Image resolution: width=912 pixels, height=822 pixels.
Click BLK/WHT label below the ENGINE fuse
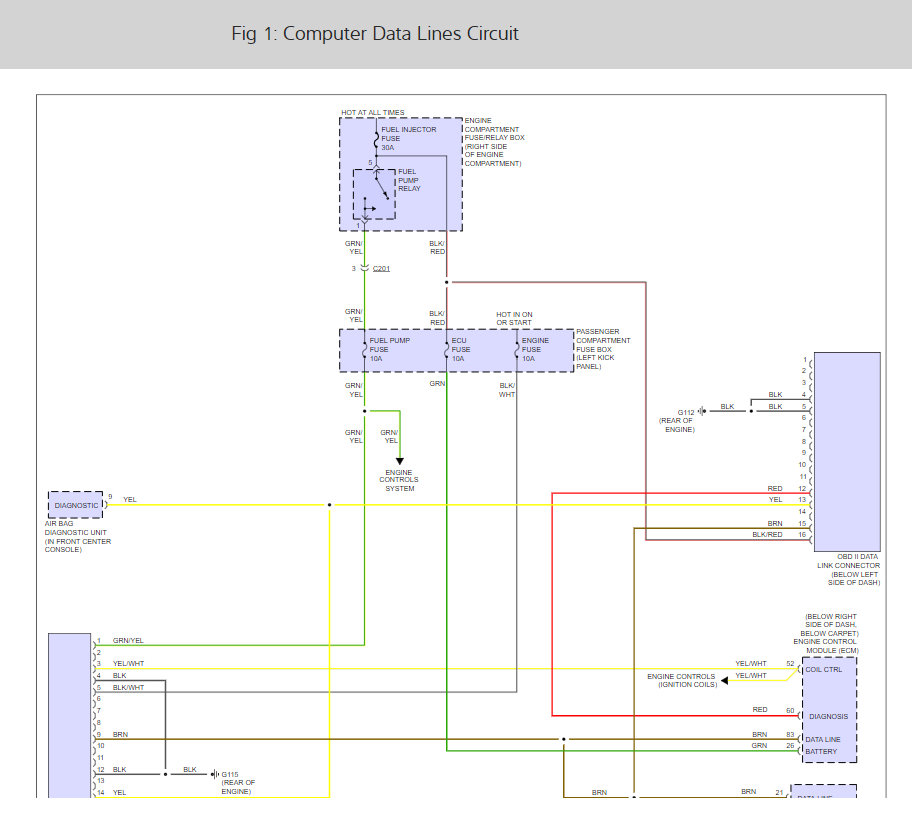507,390
